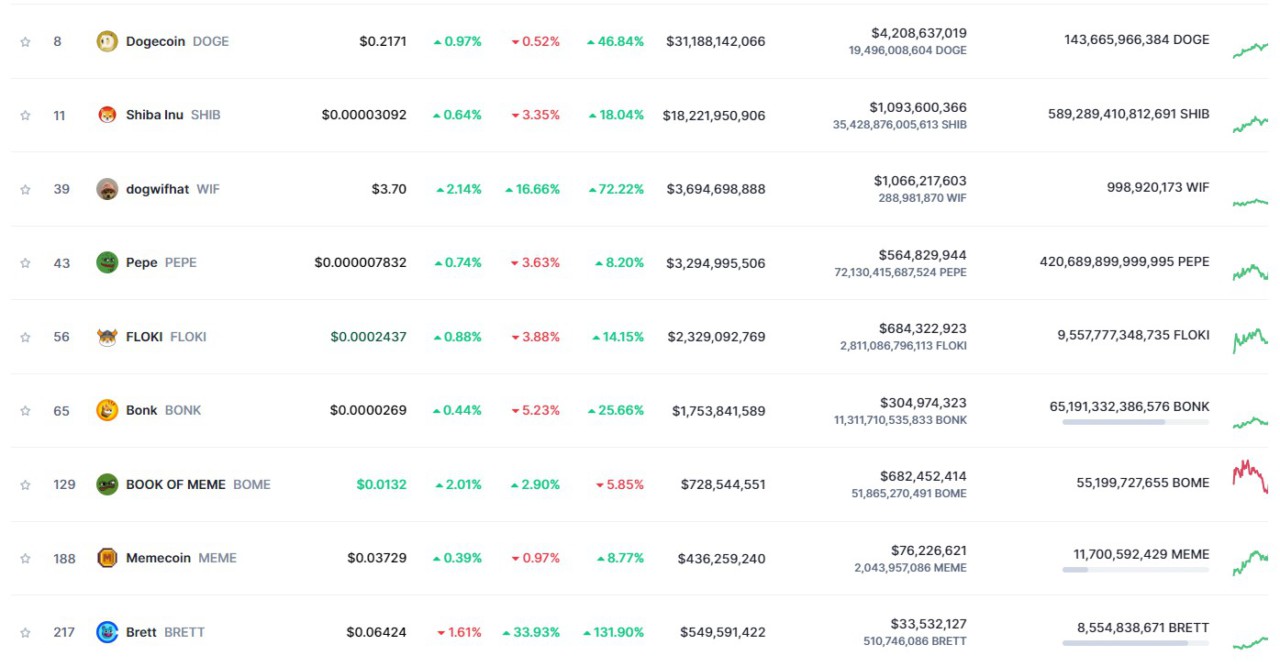Open the BOOK OF MEME 7-day chart
Image resolution: width=1280 pixels, height=667 pixels.
point(1250,476)
